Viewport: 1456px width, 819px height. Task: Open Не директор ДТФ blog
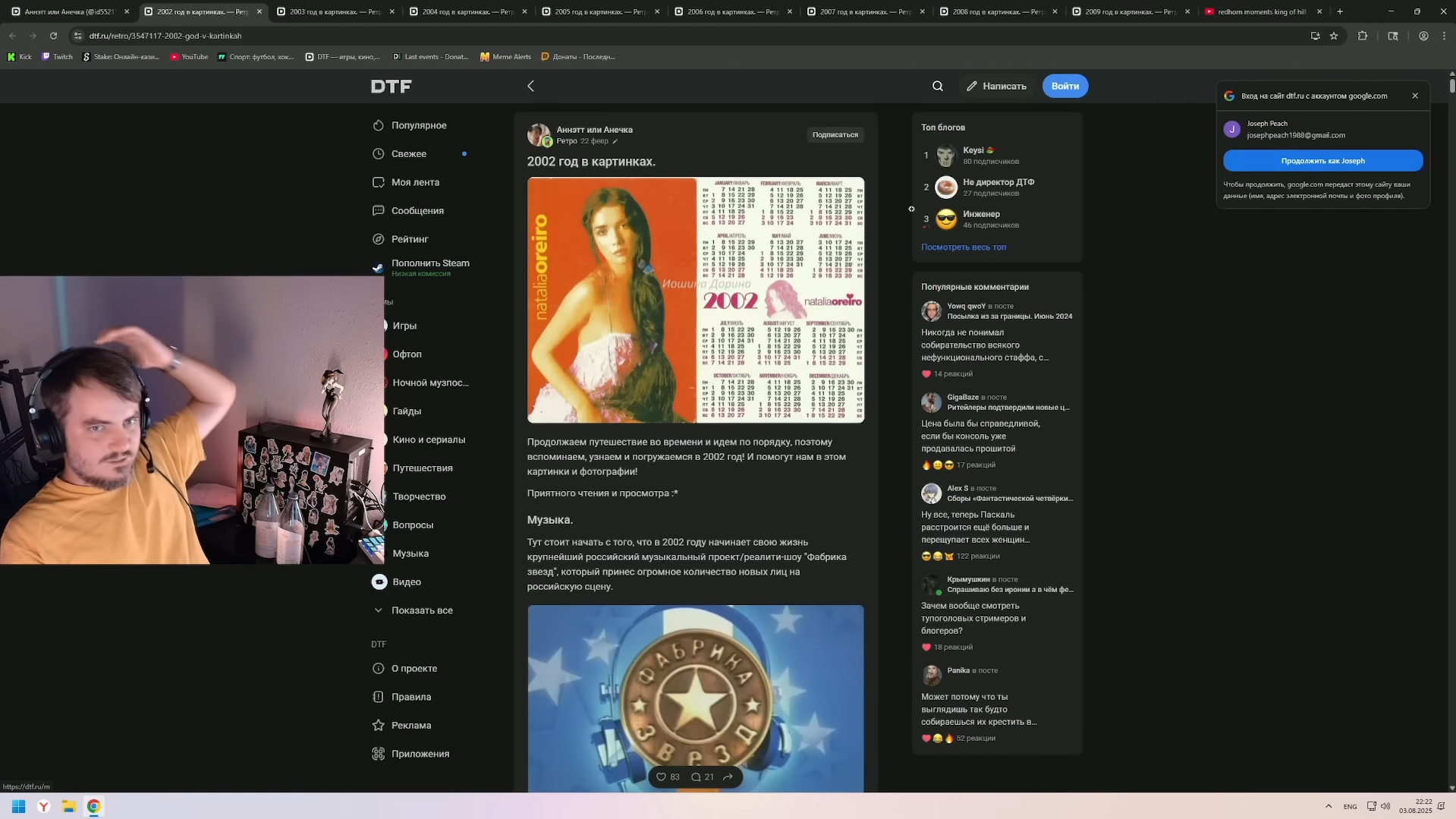[998, 182]
